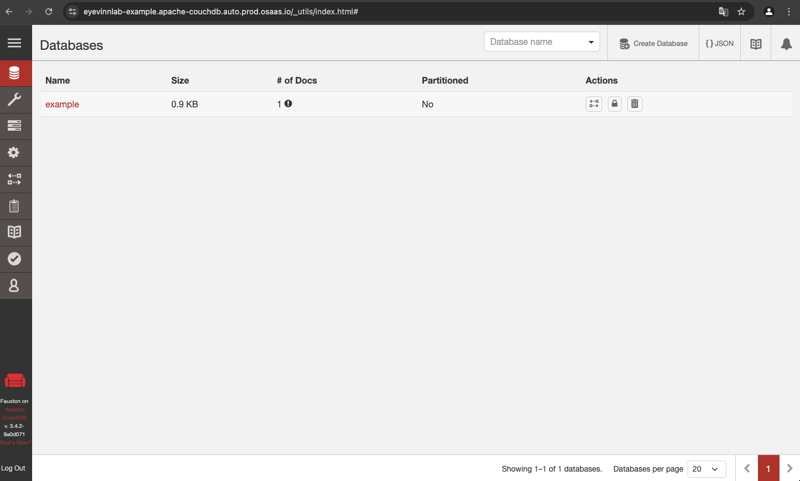
Task: Click the Log Out link
Action: coord(13,468)
